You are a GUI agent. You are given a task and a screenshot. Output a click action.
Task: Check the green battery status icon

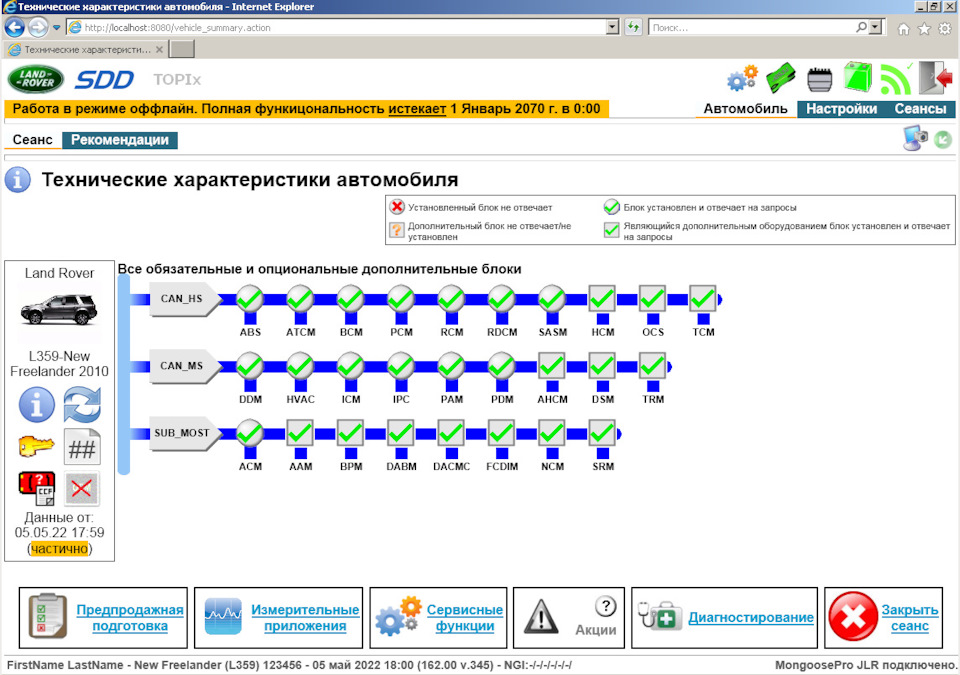(858, 78)
